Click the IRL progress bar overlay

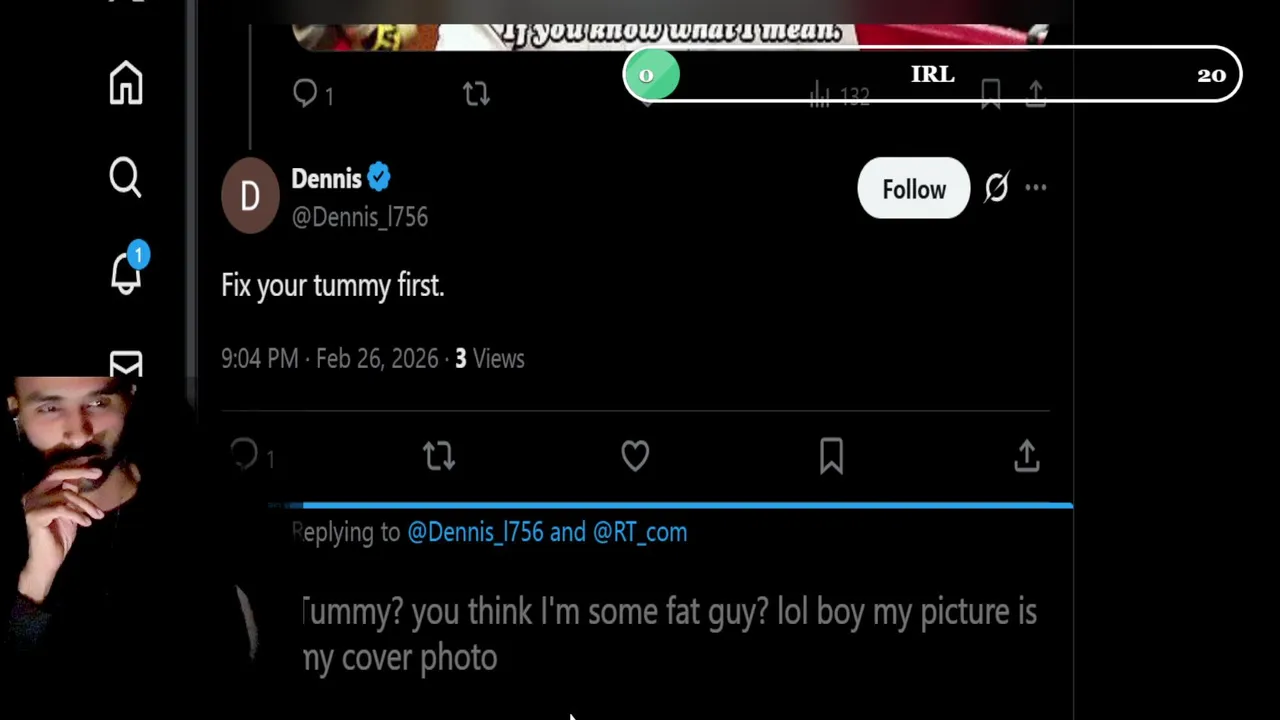[932, 75]
